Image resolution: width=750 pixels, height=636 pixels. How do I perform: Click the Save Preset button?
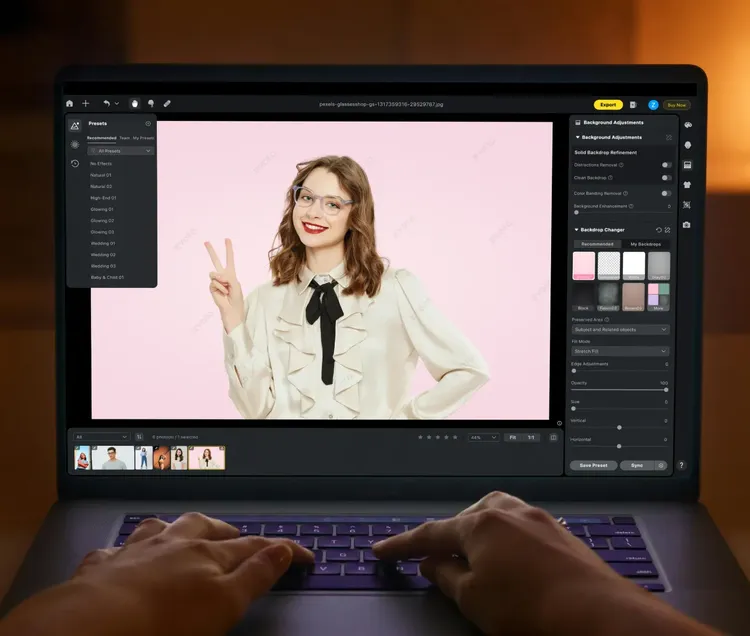click(x=593, y=465)
